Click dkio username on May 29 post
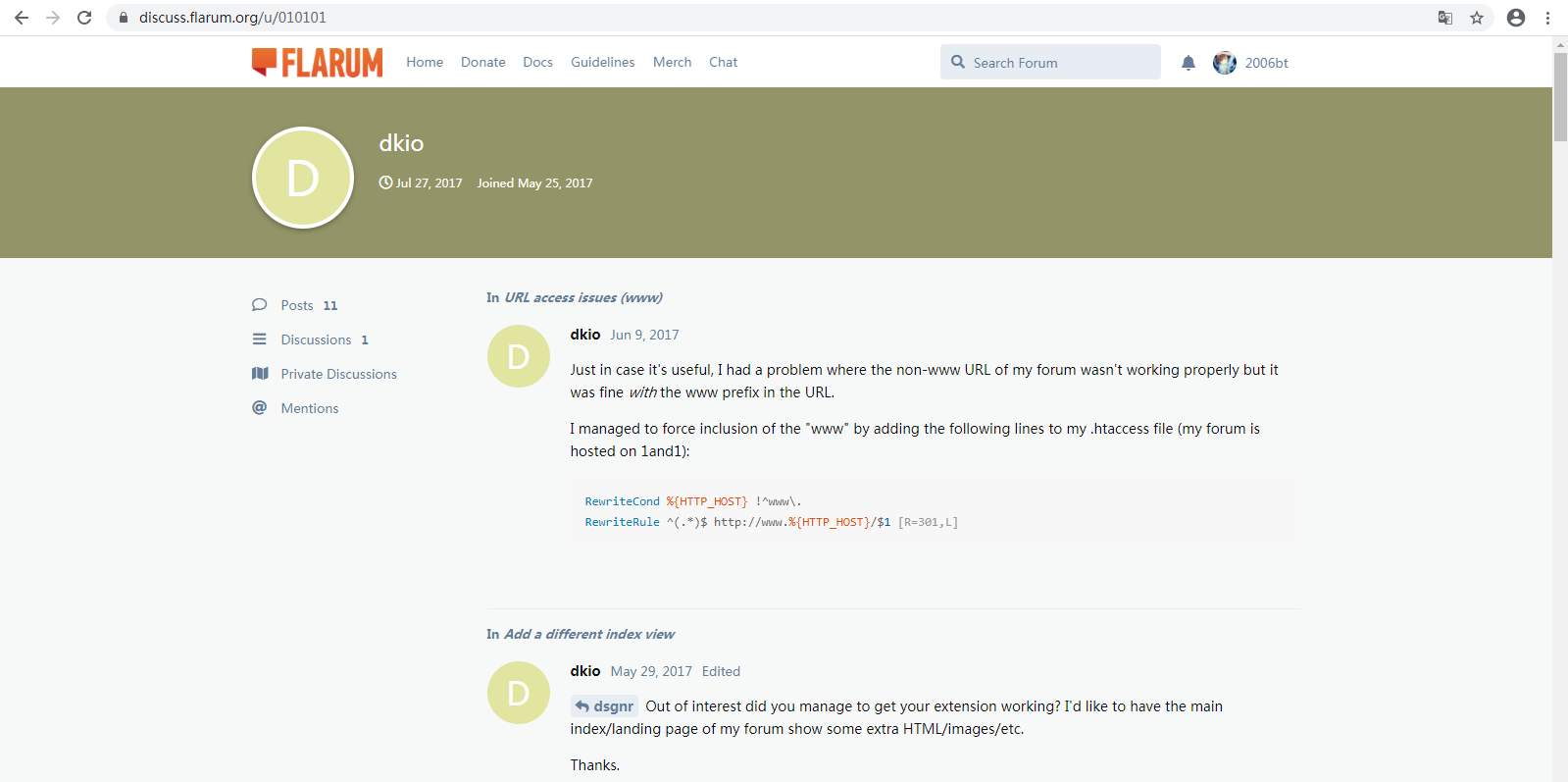This screenshot has height=782, width=1568. (585, 671)
